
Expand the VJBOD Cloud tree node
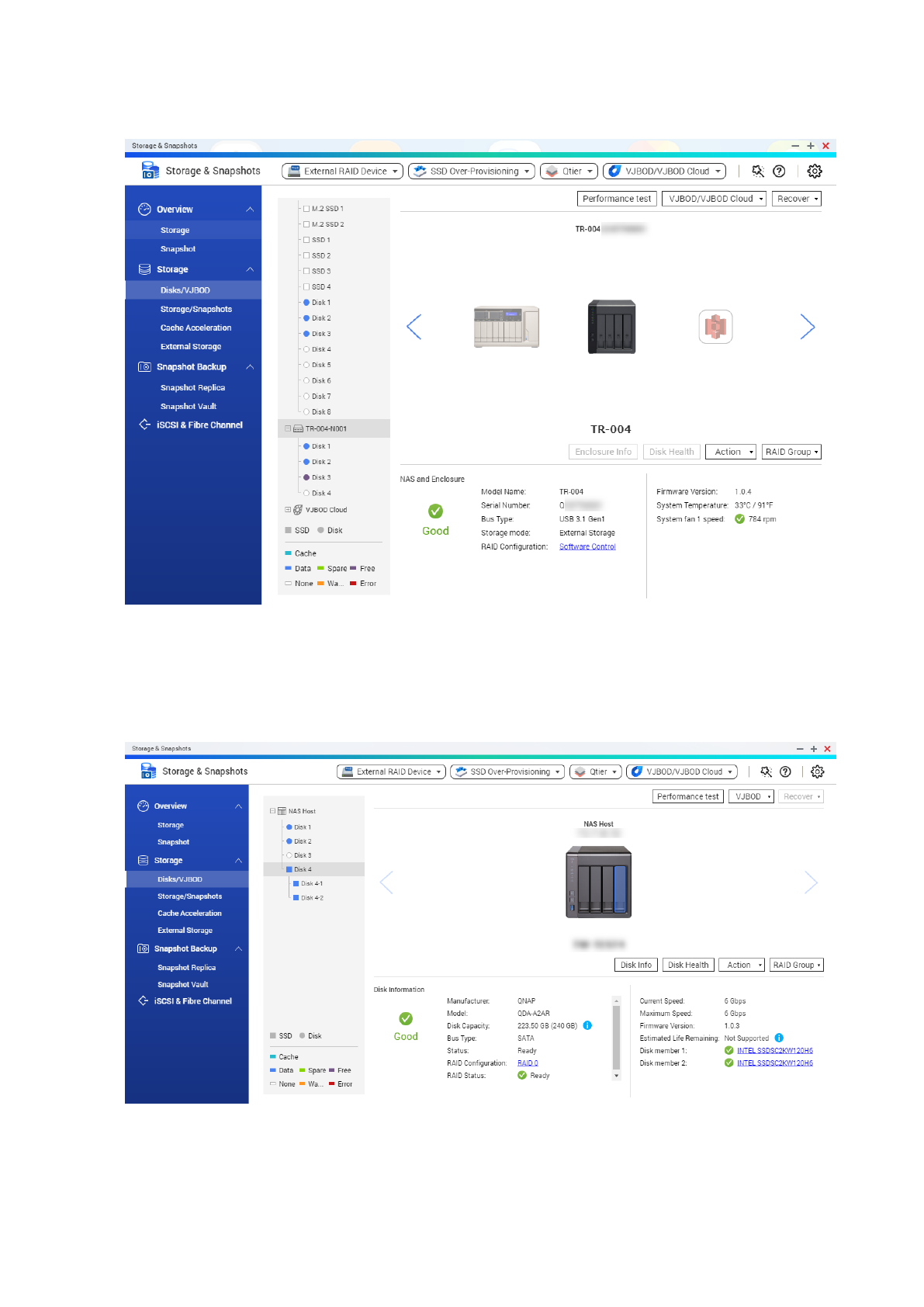point(288,510)
